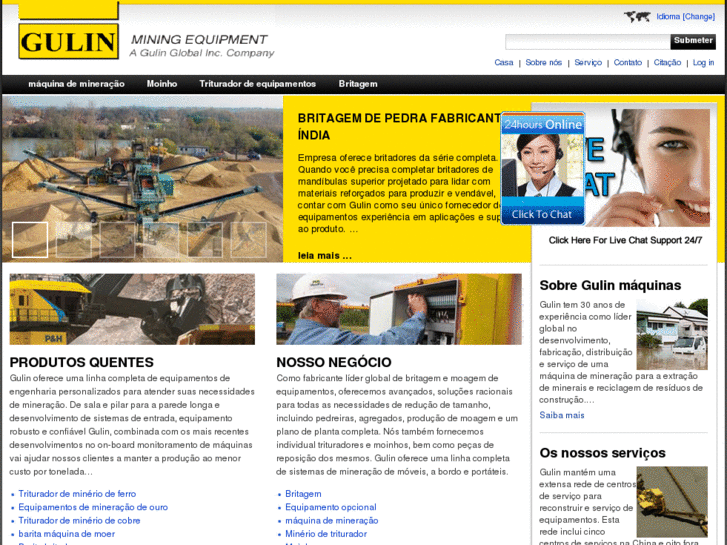The image size is (727, 545).
Task: Click the flooded house photo in sidebar
Action: click(672, 334)
